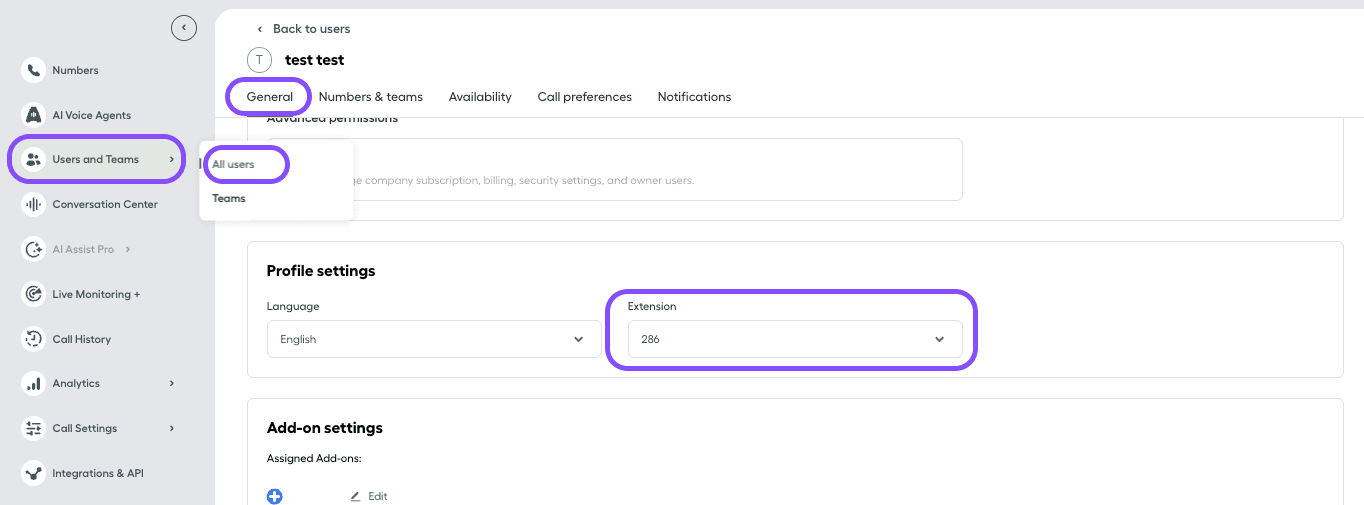Screen dimensions: 1364x505
Task: Choose Teams from the flyout menu
Action: click(x=229, y=198)
